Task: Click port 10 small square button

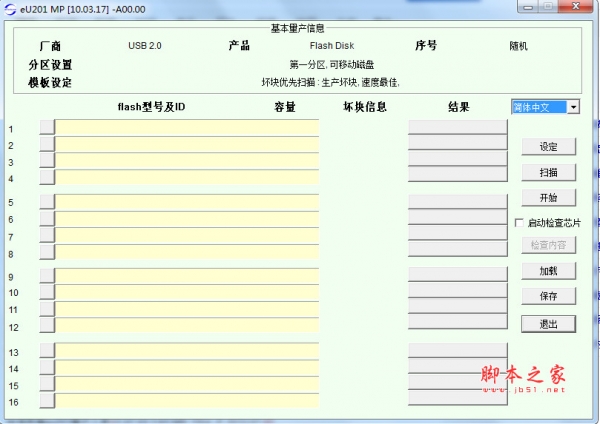Action: pyautogui.click(x=47, y=292)
